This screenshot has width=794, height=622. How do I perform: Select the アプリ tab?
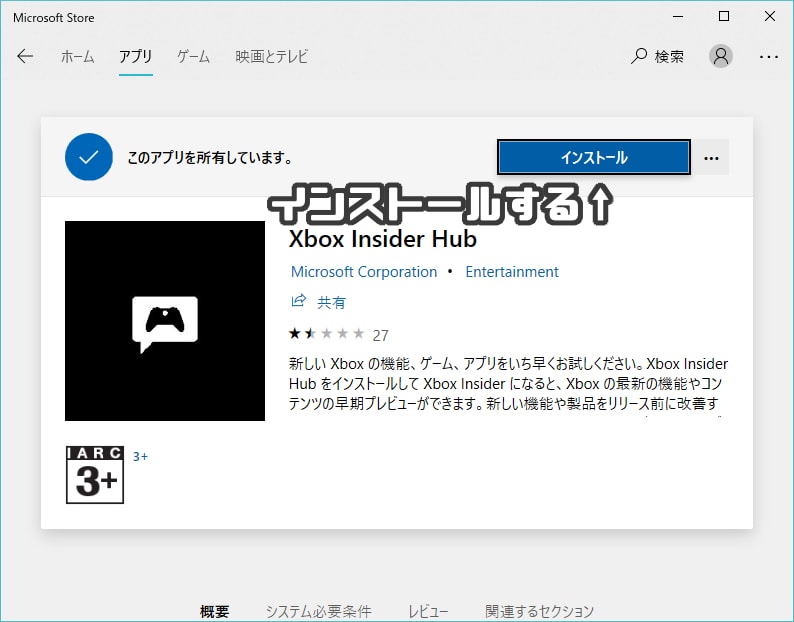coord(136,56)
